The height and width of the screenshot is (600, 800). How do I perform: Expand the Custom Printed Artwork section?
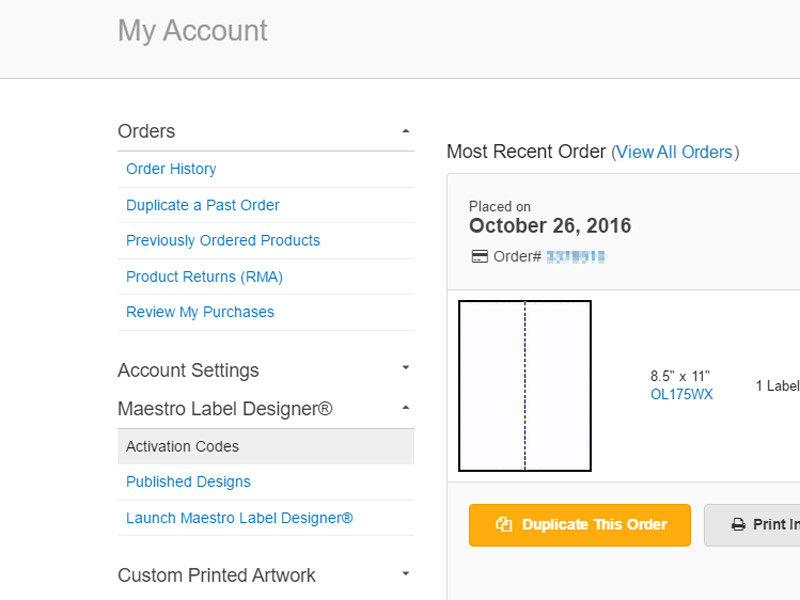click(x=405, y=574)
